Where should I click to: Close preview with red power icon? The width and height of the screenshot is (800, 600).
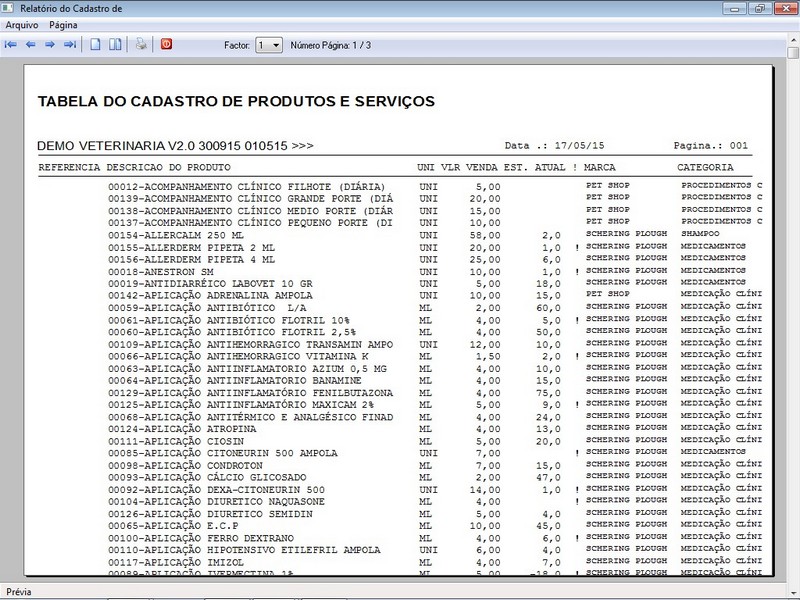coord(166,45)
